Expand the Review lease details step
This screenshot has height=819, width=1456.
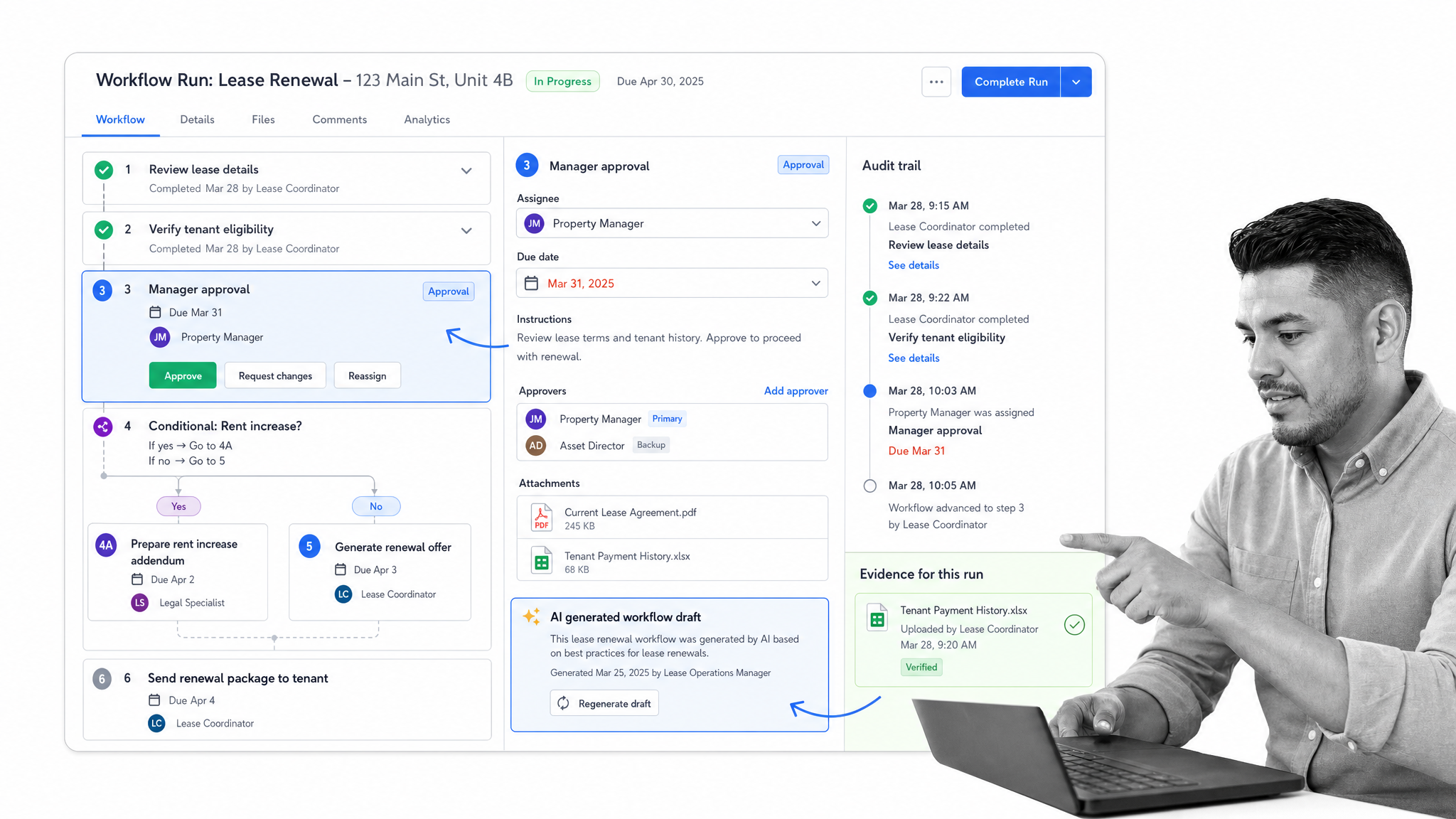click(466, 171)
